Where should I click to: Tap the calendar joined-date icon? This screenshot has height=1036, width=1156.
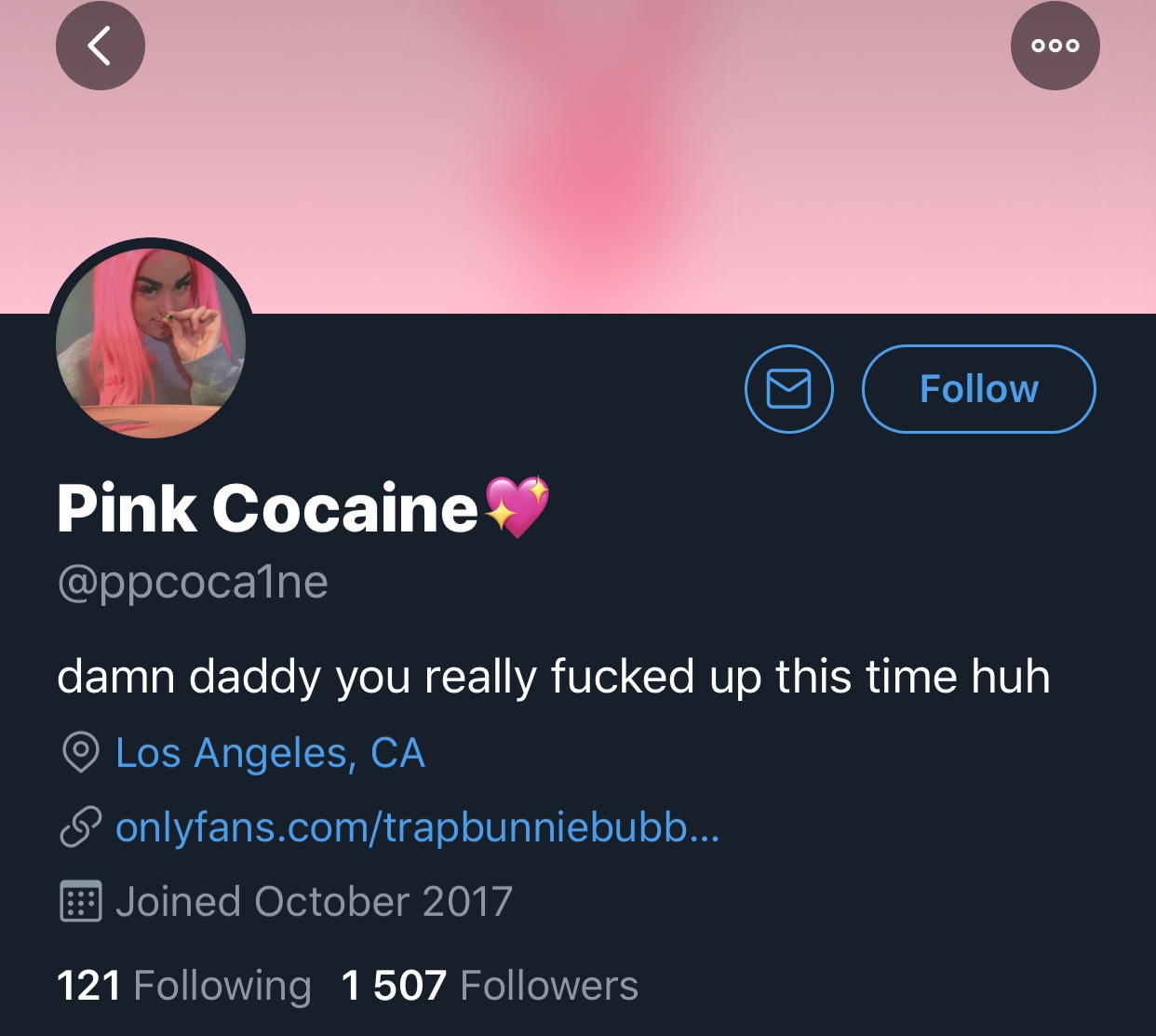pos(81,901)
